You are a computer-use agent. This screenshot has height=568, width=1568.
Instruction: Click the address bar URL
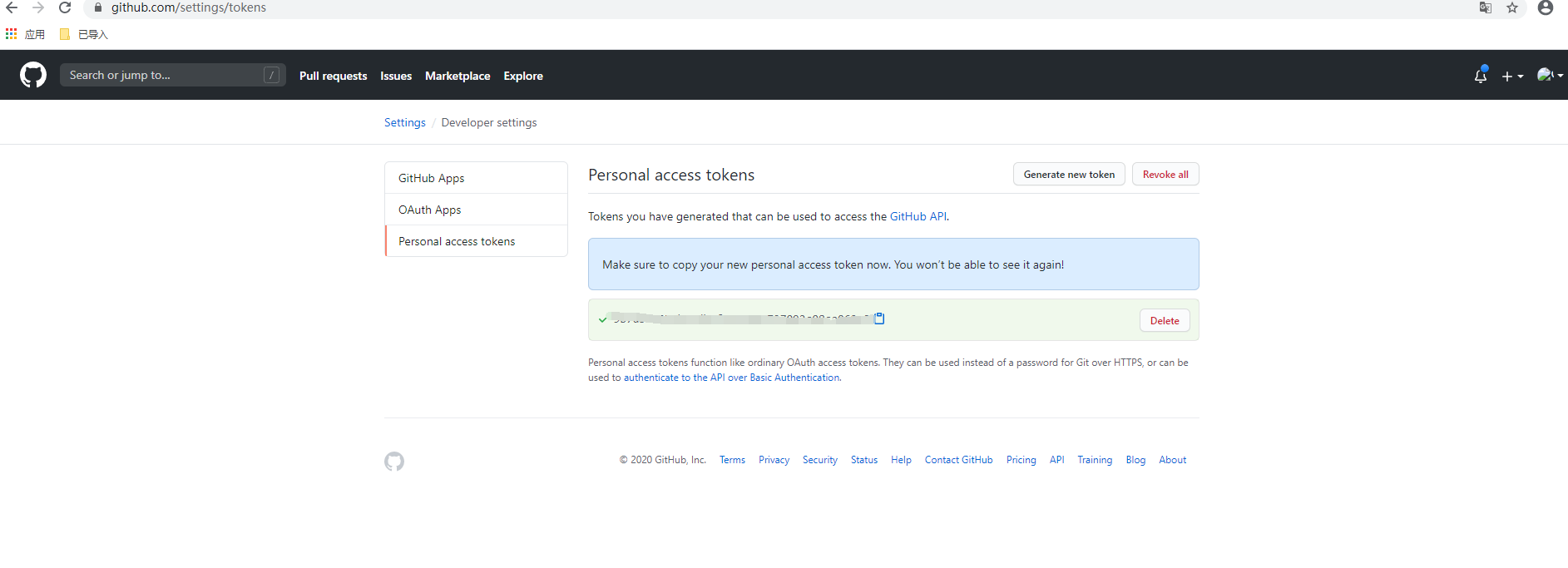tap(189, 7)
